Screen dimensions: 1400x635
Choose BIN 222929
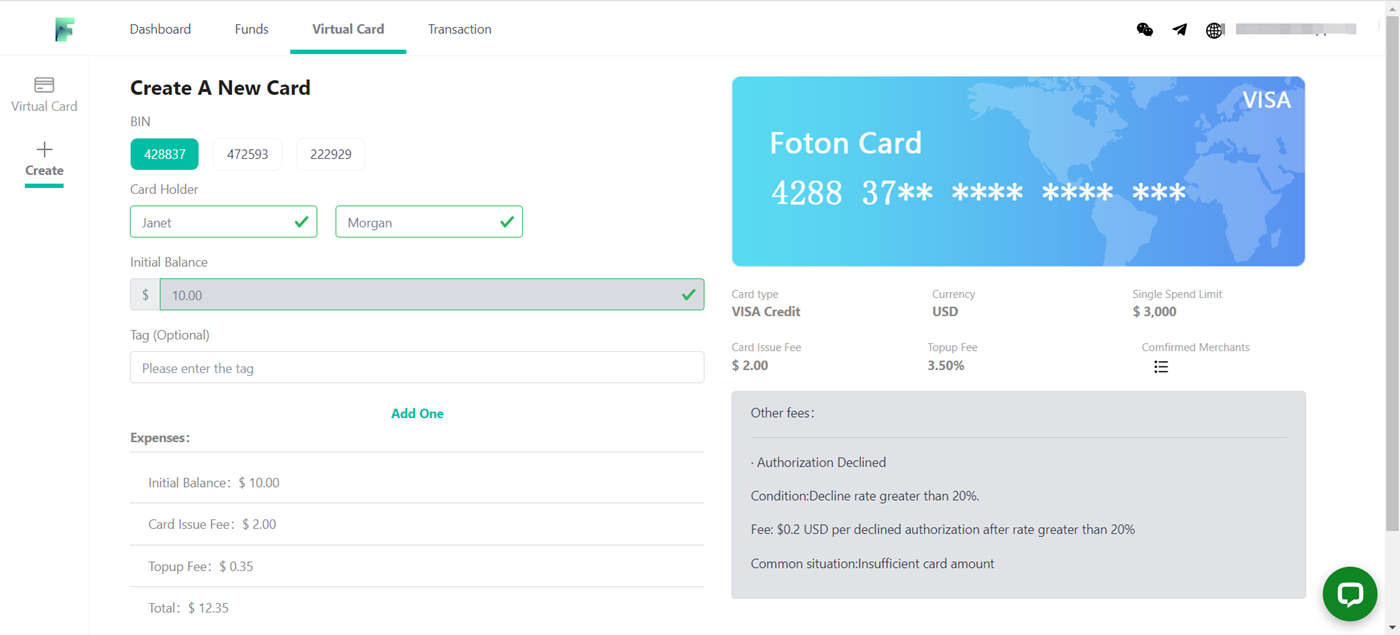click(x=331, y=154)
